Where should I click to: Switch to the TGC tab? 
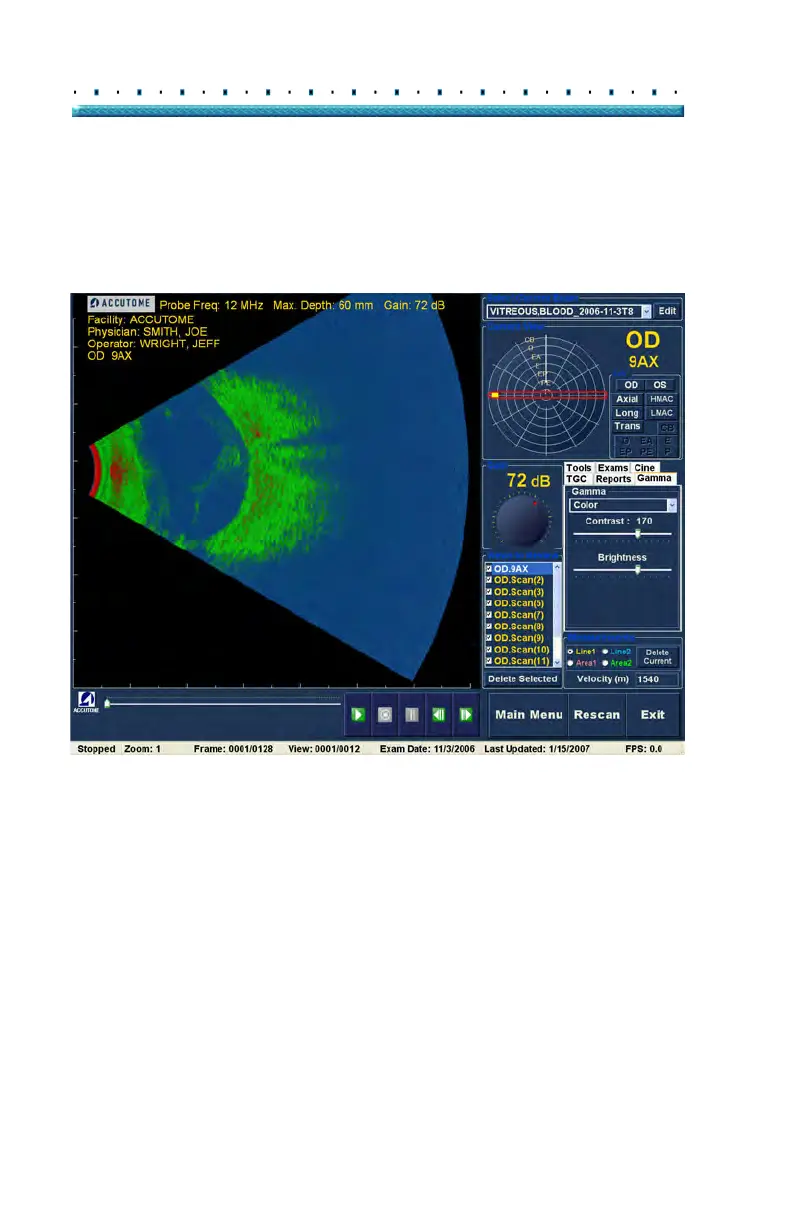point(577,479)
